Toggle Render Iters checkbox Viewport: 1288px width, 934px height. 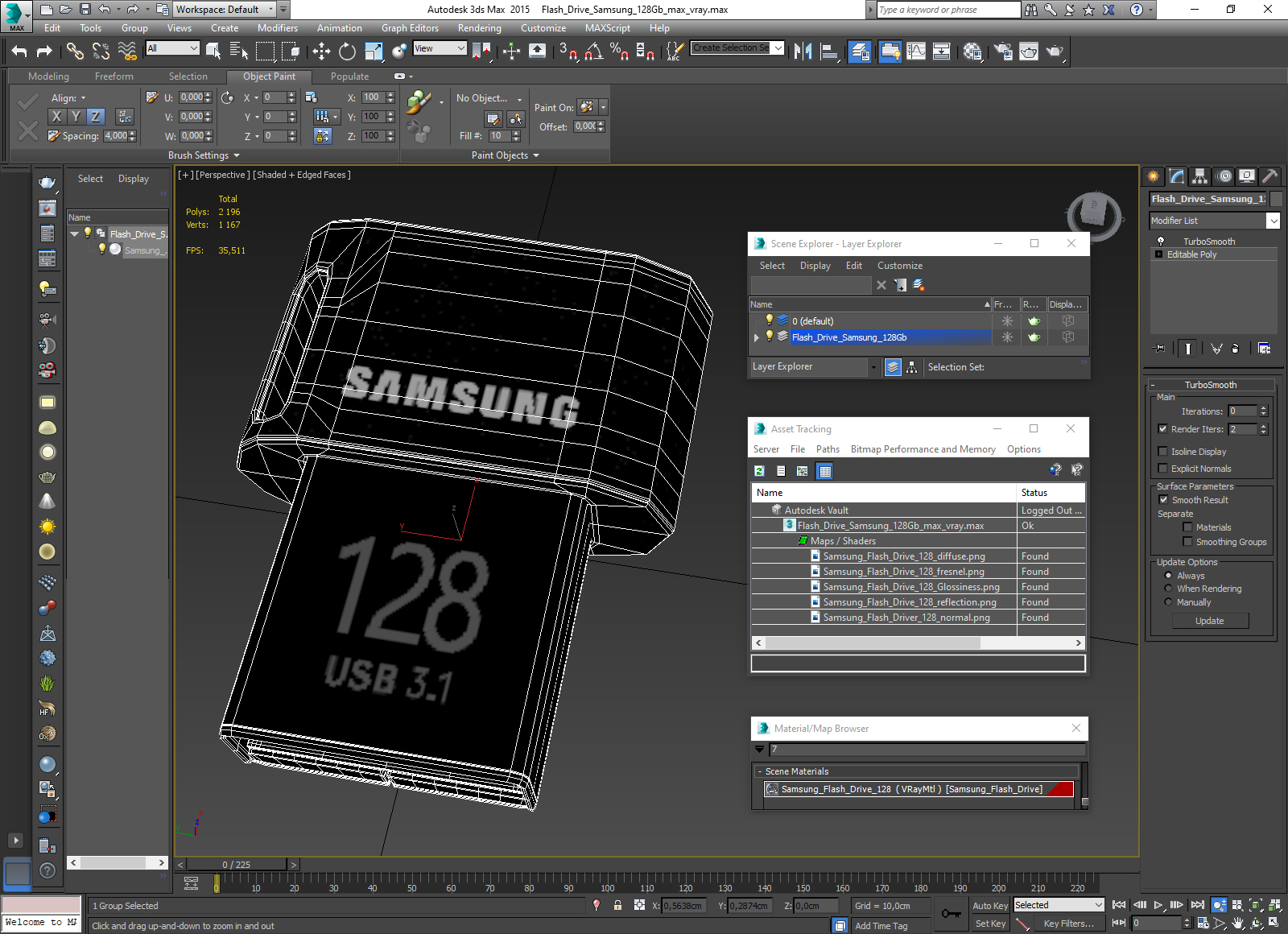click(x=1162, y=429)
